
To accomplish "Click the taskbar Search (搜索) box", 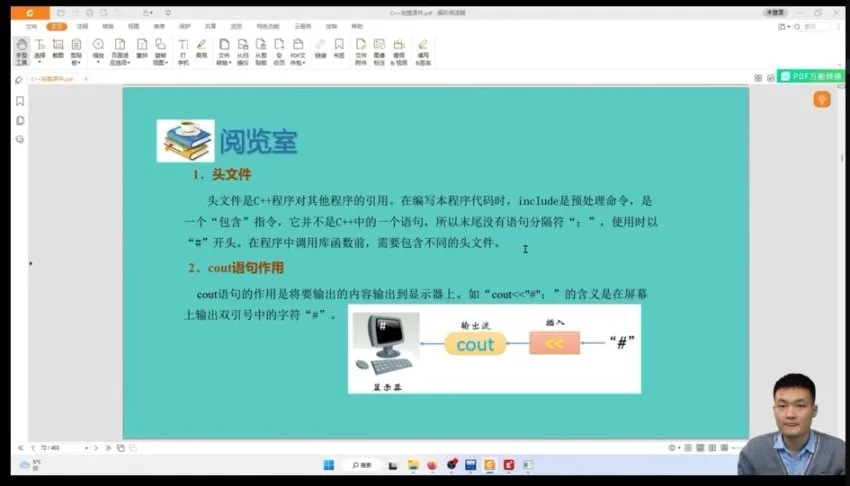I will pos(362,465).
